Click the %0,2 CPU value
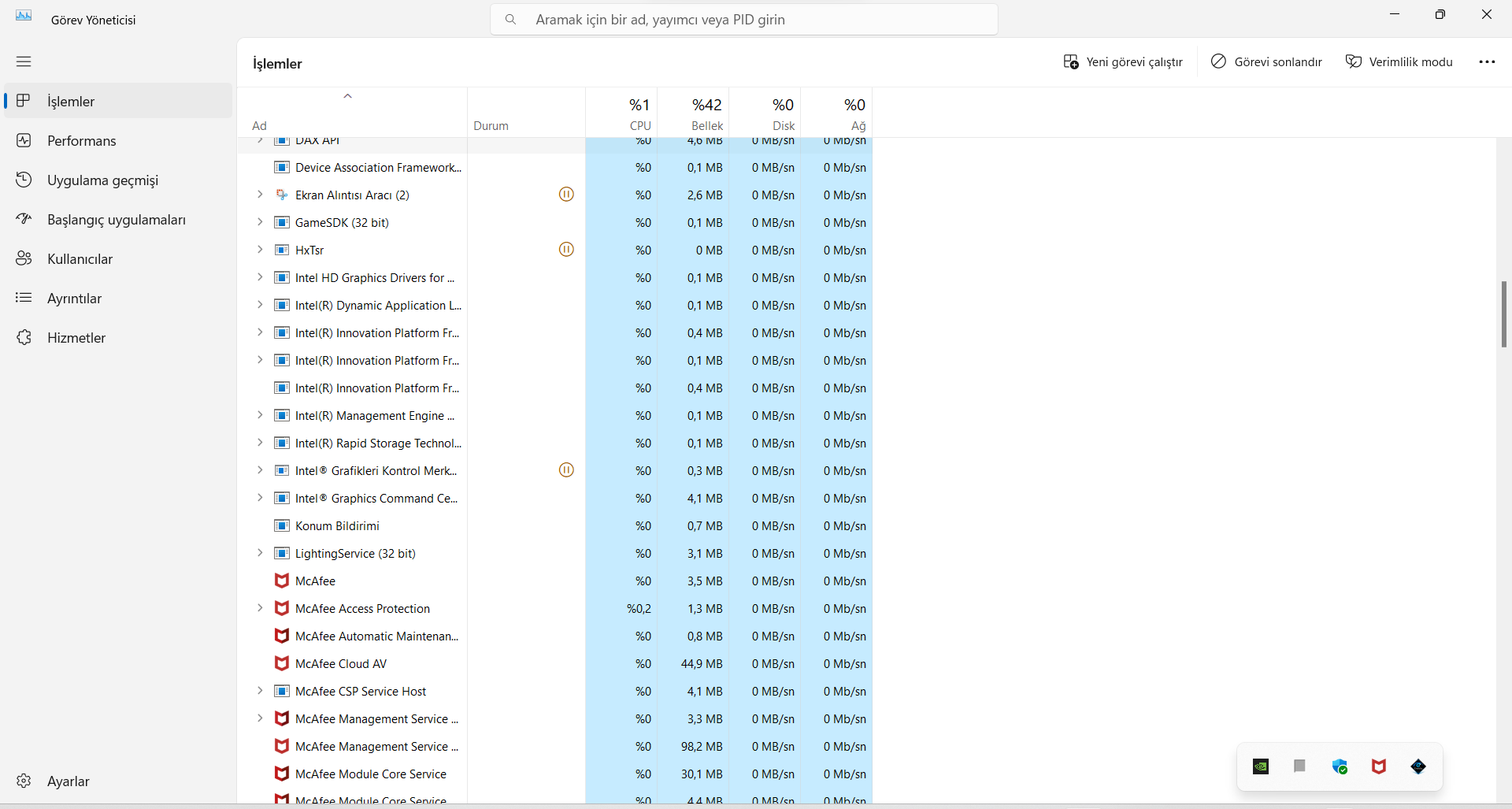The width and height of the screenshot is (1512, 809). pyautogui.click(x=639, y=608)
